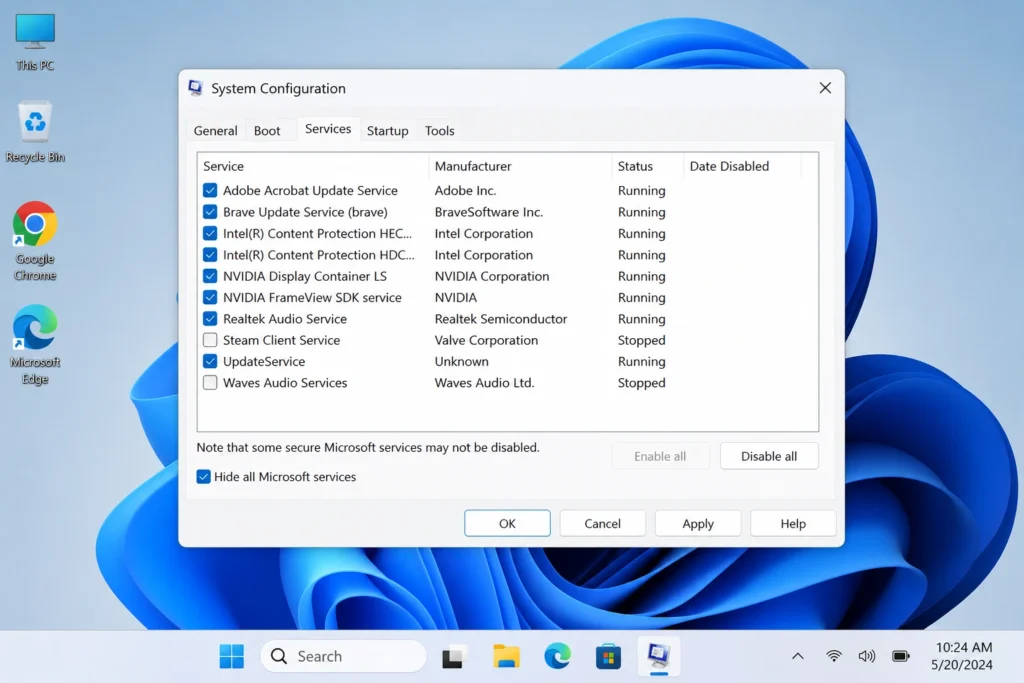Select the BraveSoftware Inc. cell
The image size is (1024, 683).
click(488, 212)
